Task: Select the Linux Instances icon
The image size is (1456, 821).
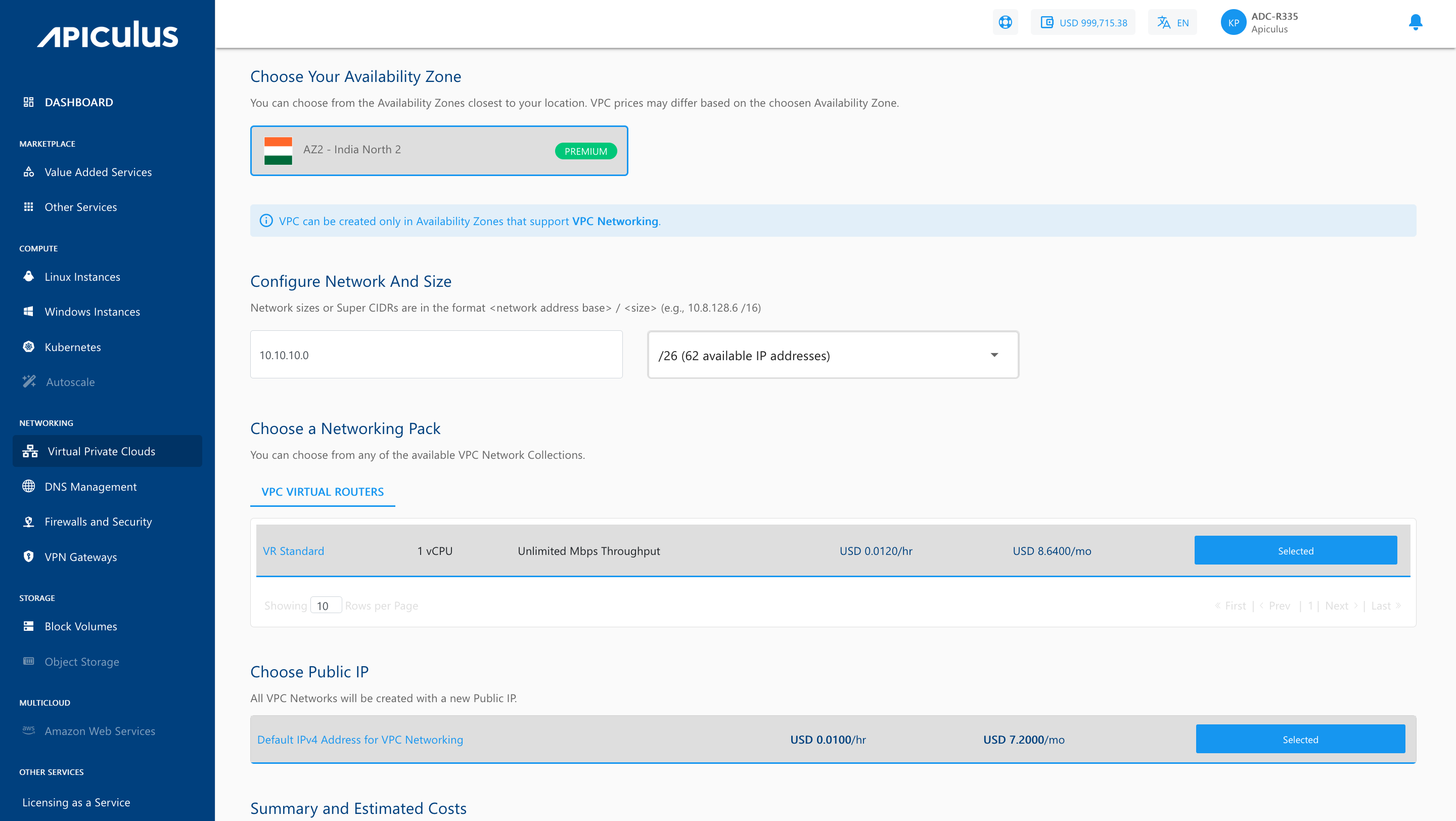Action: click(x=28, y=277)
